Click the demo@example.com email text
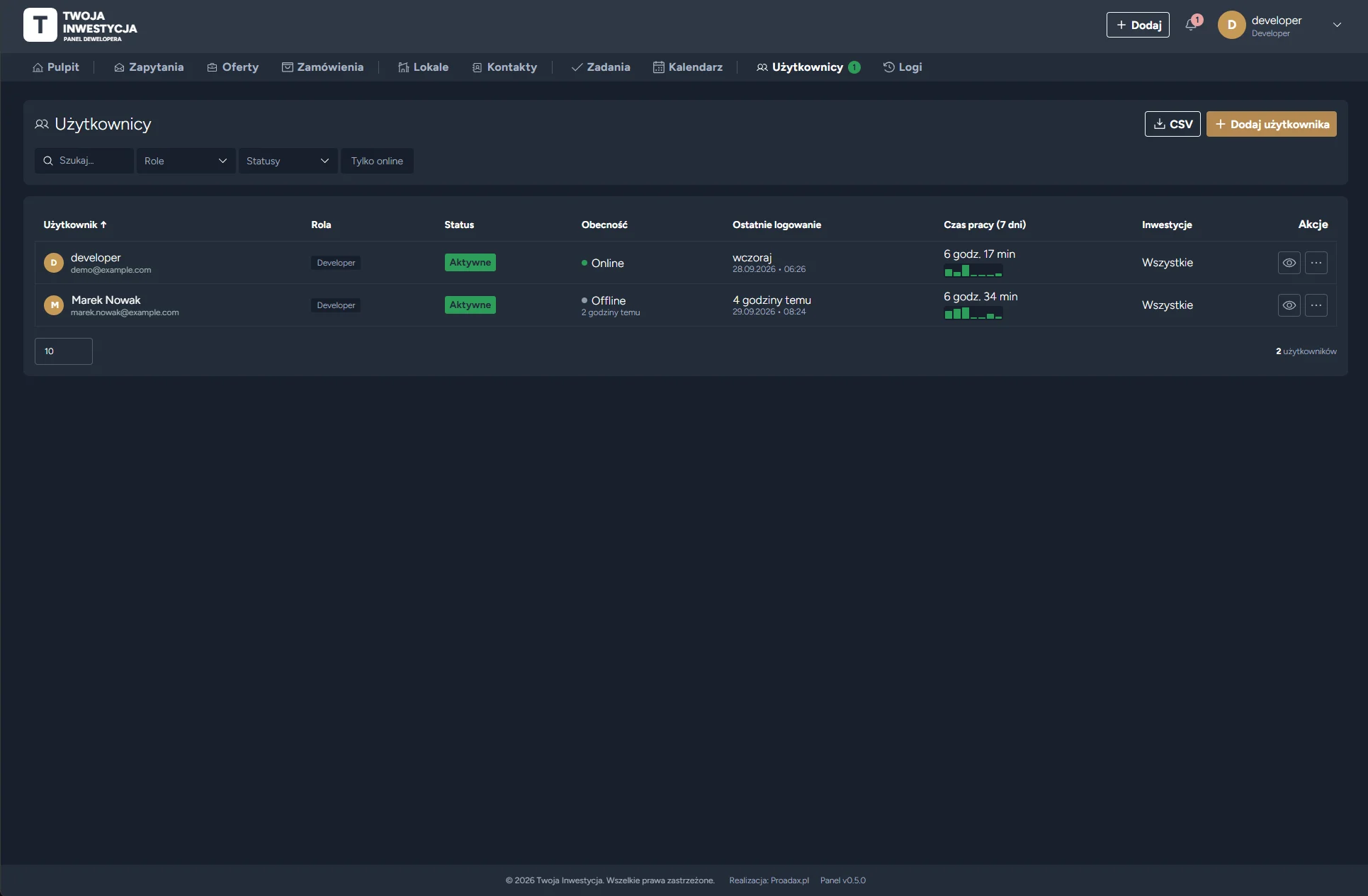The height and width of the screenshot is (896, 1368). [111, 270]
